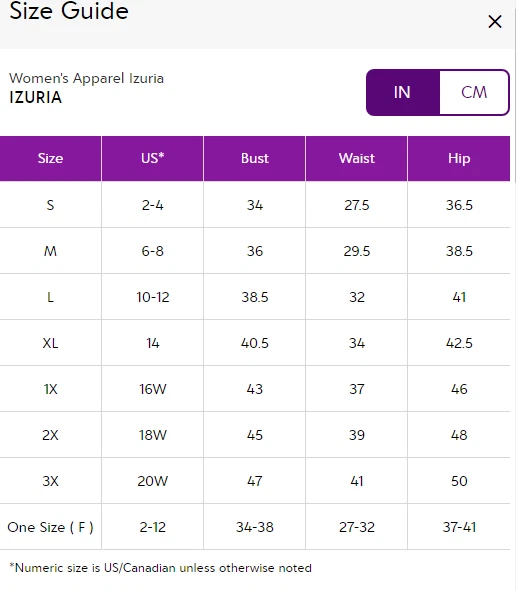Switch measurements to CM

(474, 92)
